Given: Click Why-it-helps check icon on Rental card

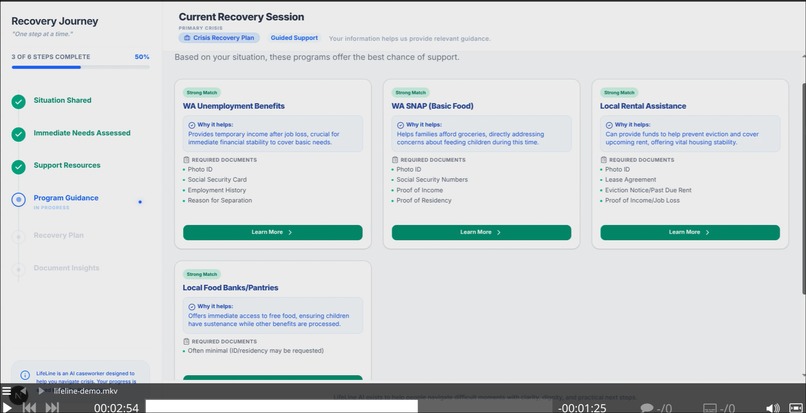Looking at the screenshot, I should [x=609, y=125].
